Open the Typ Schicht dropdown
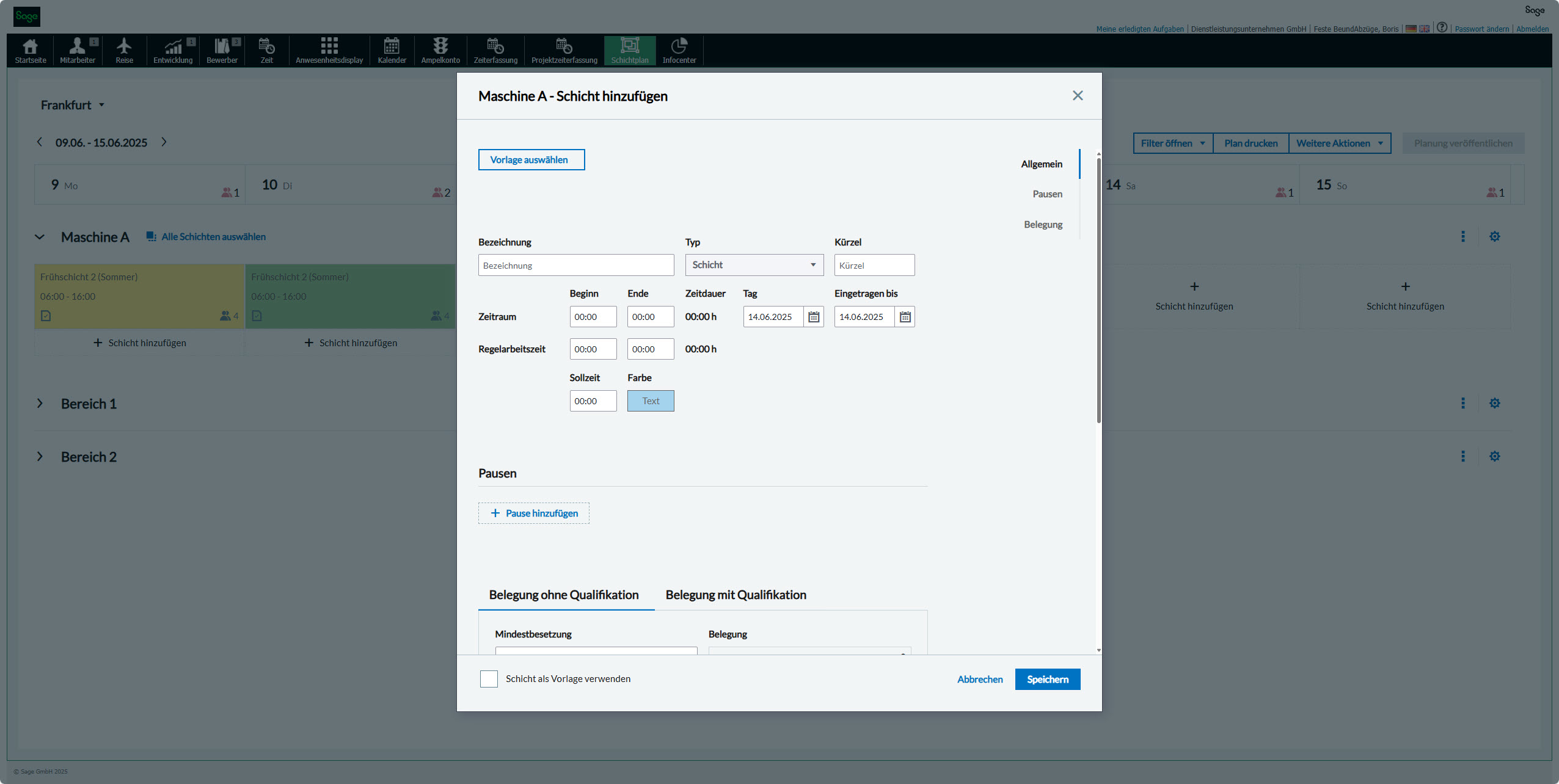 click(754, 265)
